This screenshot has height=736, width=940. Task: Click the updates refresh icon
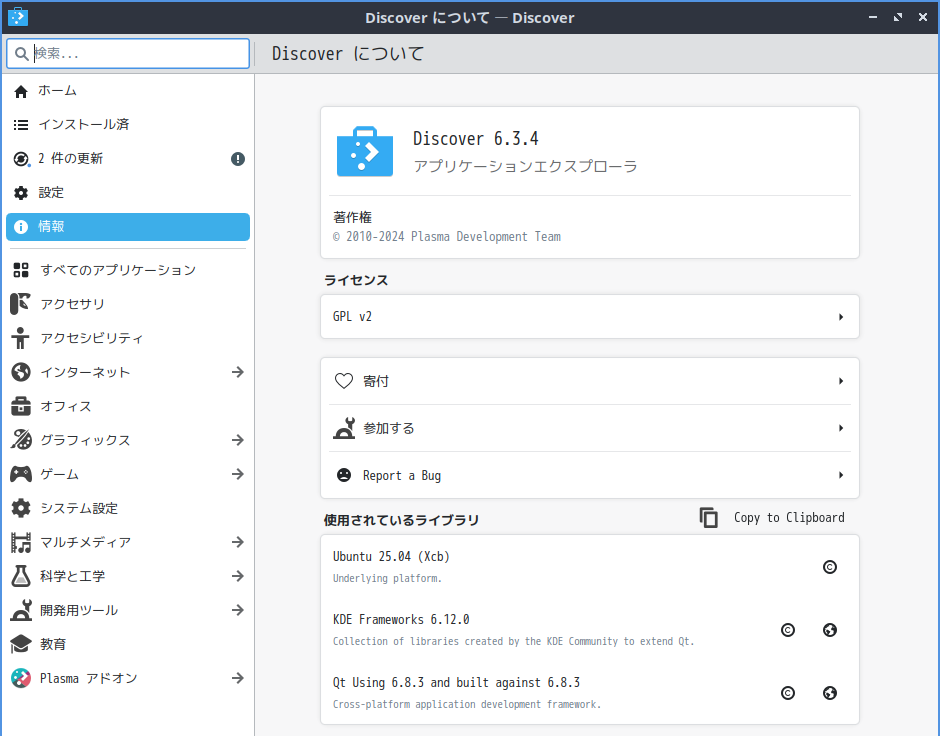pyautogui.click(x=21, y=159)
